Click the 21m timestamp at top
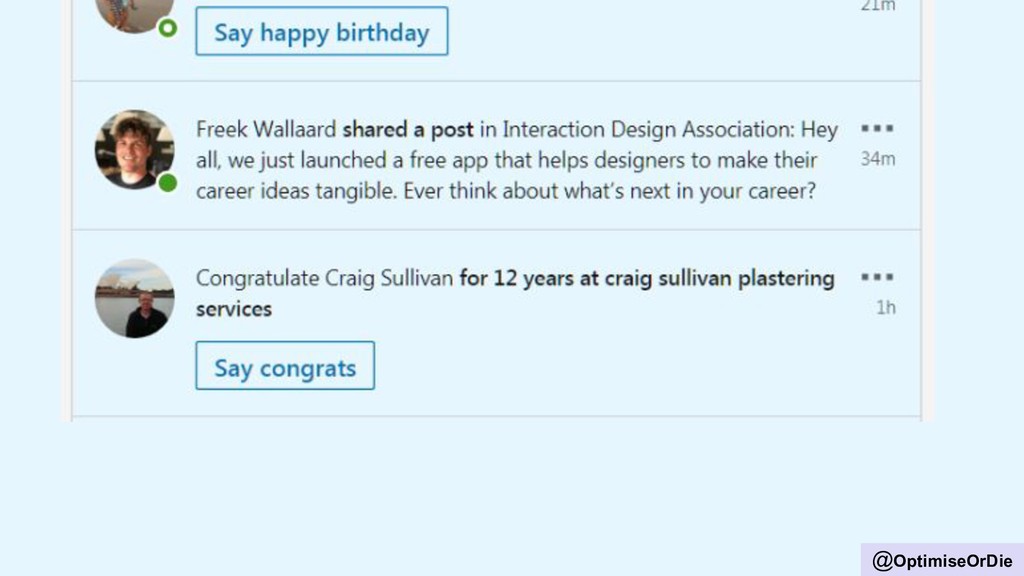The image size is (1024, 576). 878,6
